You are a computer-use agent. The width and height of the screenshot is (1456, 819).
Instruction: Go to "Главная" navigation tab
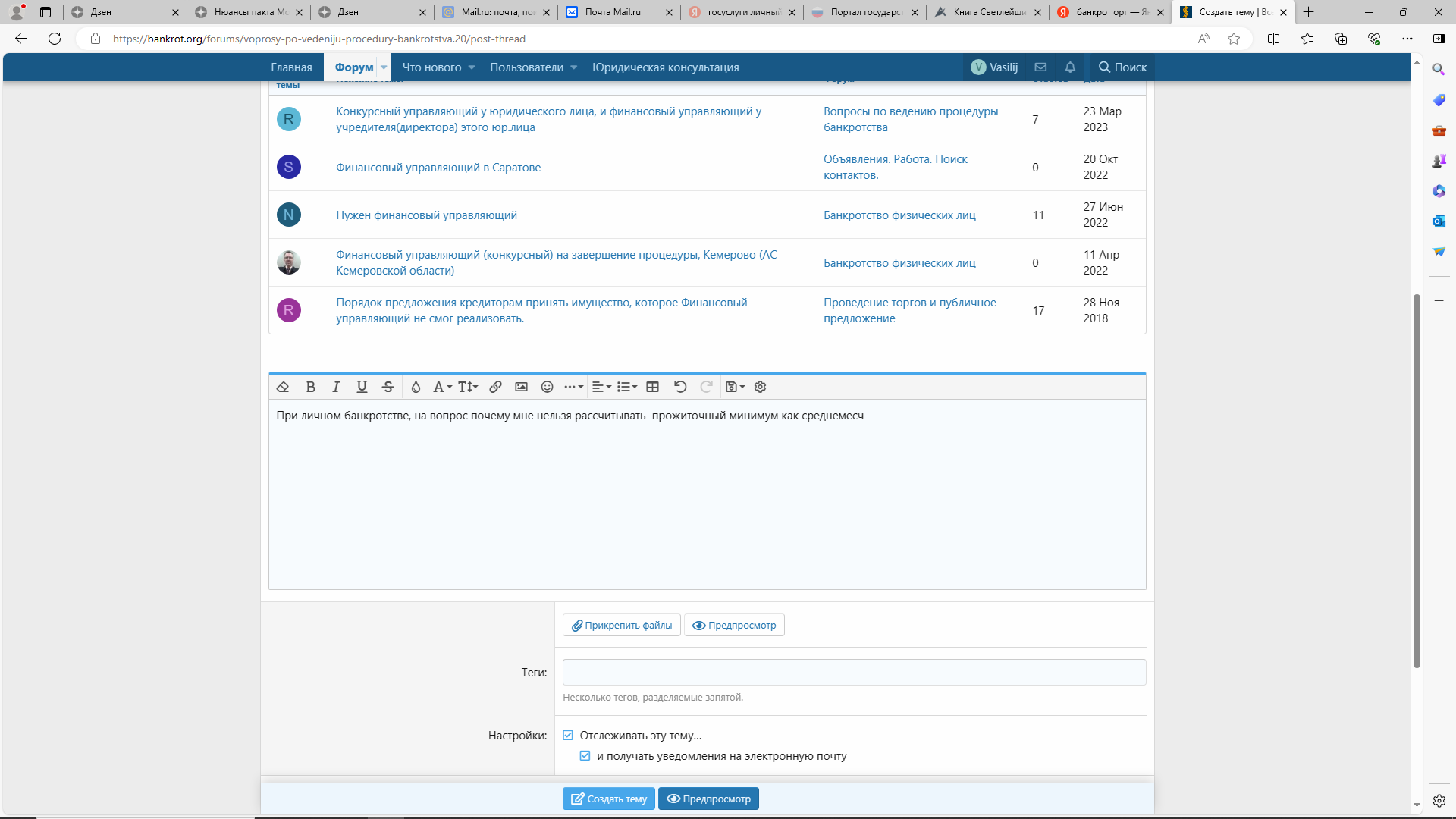291,67
